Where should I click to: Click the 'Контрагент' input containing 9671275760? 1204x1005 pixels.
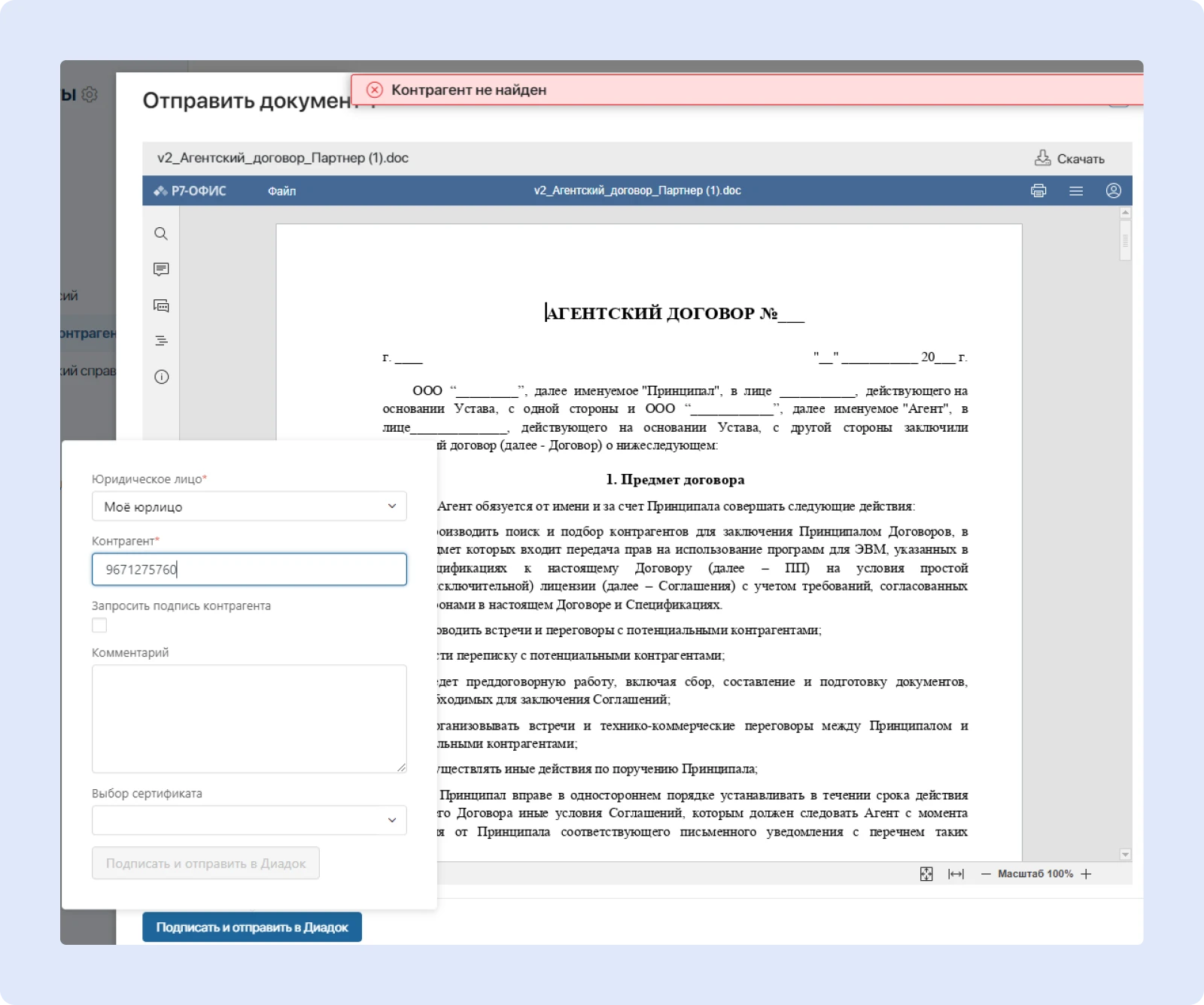(x=248, y=569)
